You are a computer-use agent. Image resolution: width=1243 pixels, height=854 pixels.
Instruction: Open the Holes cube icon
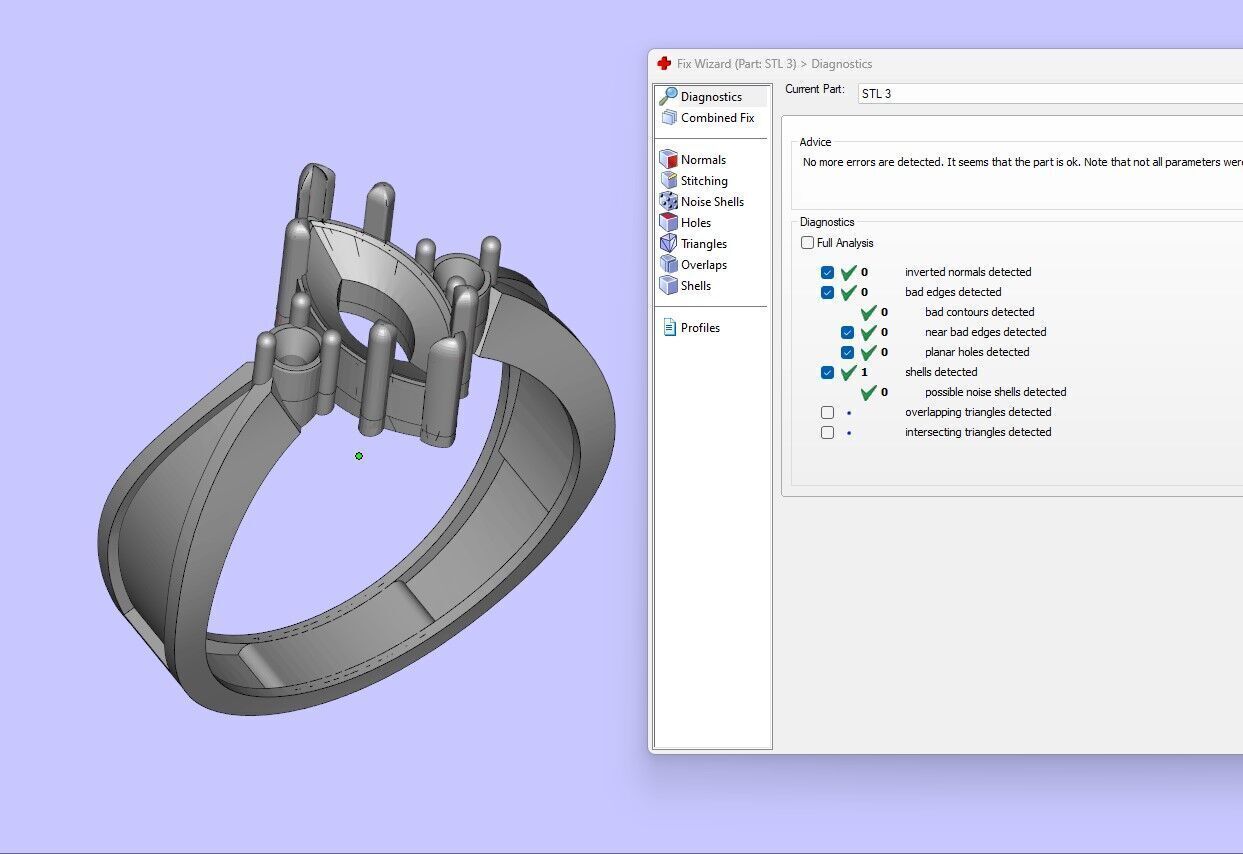pyautogui.click(x=668, y=223)
